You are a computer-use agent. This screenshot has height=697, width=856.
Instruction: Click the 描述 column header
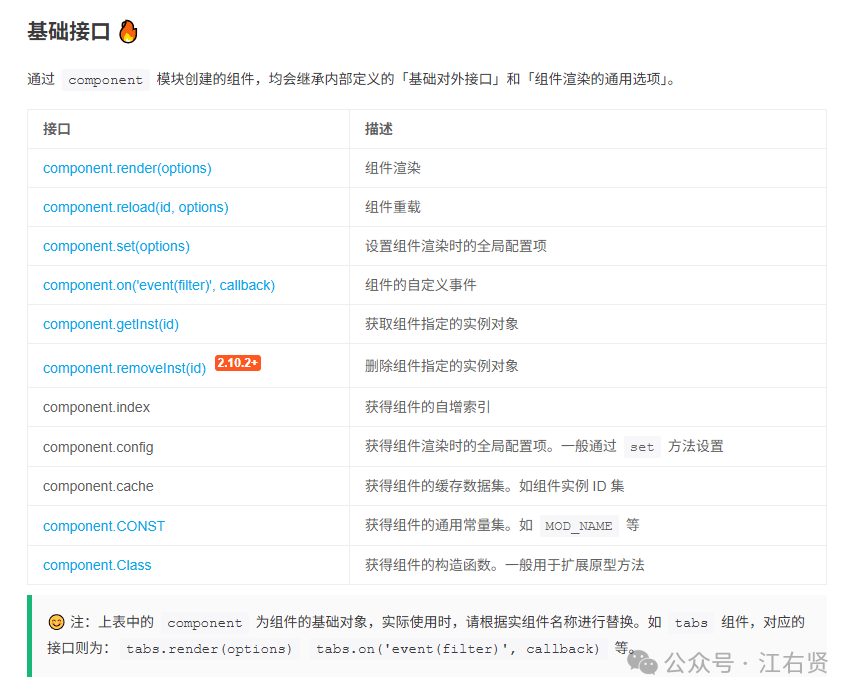point(378,129)
